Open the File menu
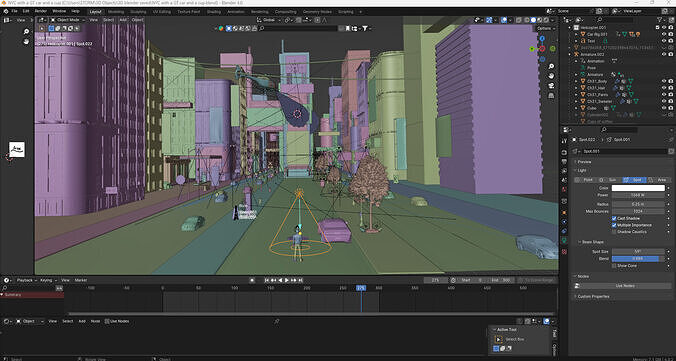 [x=15, y=11]
